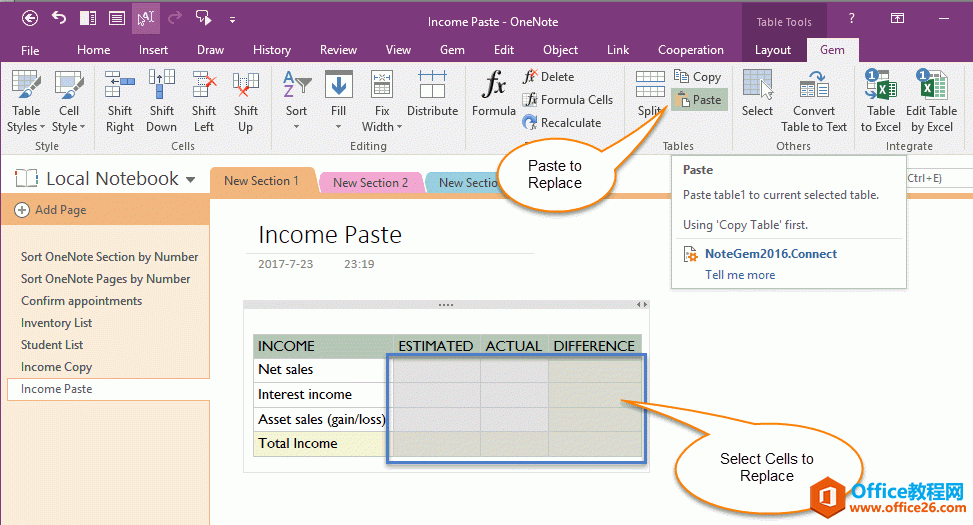Open the Inventory List page
The height and width of the screenshot is (525, 973).
[x=56, y=323]
